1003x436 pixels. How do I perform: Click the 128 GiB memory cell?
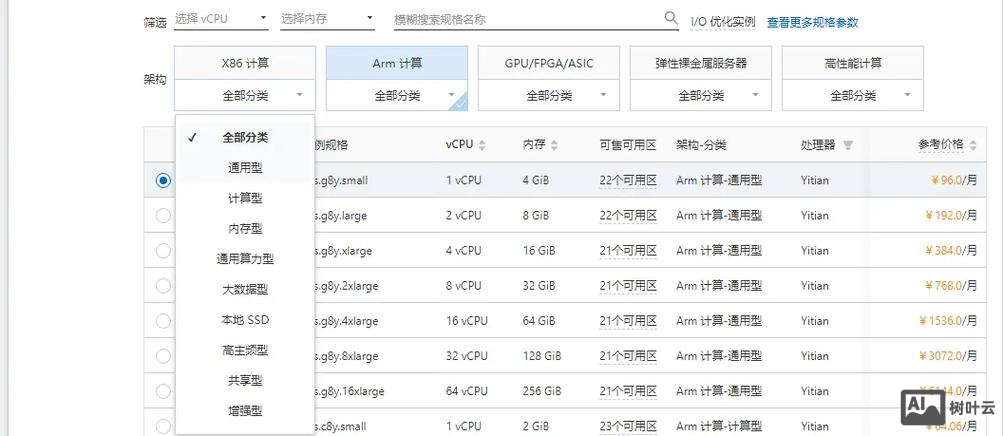[542, 356]
